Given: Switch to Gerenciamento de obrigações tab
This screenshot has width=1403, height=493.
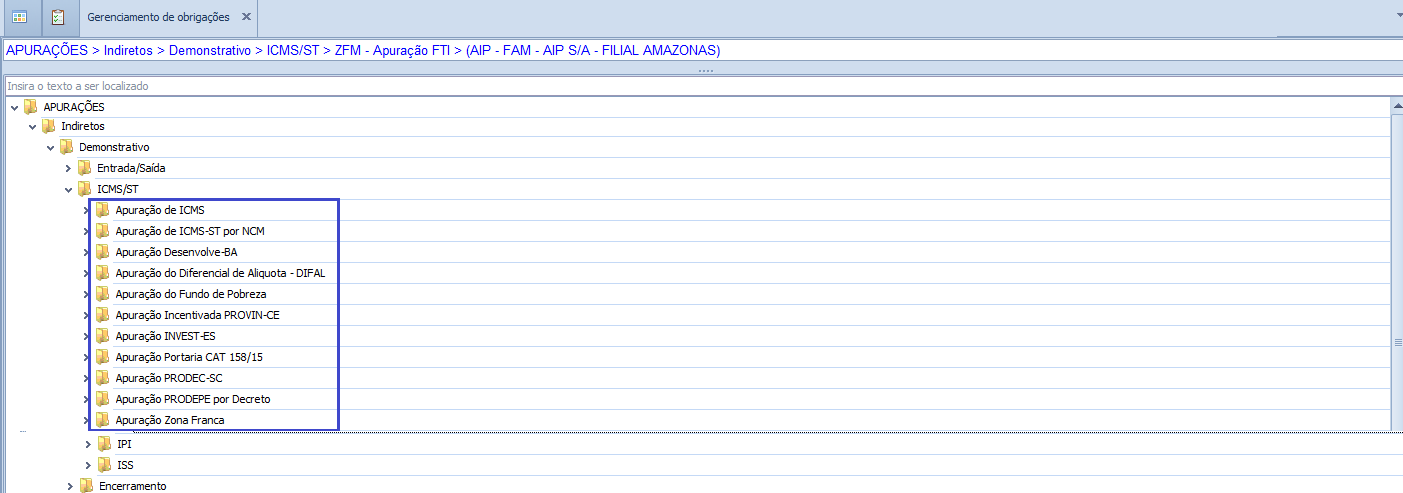Looking at the screenshot, I should [x=158, y=18].
